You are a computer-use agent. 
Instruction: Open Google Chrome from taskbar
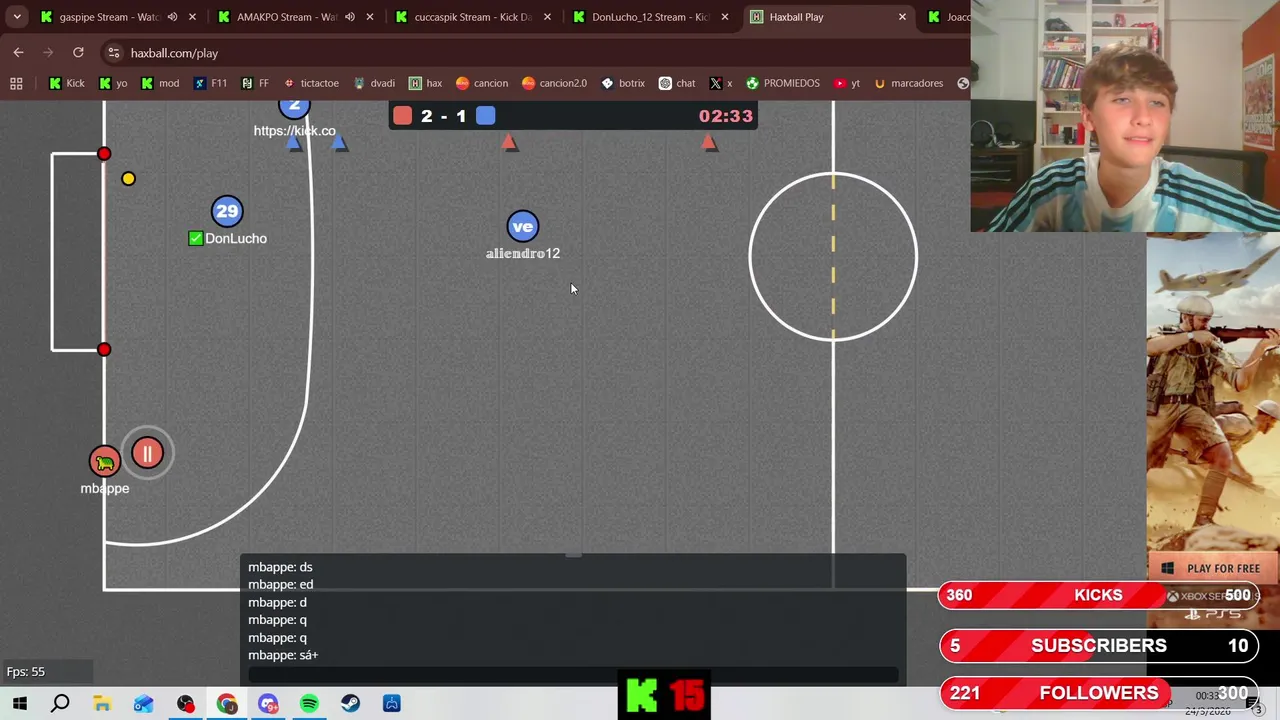click(227, 703)
